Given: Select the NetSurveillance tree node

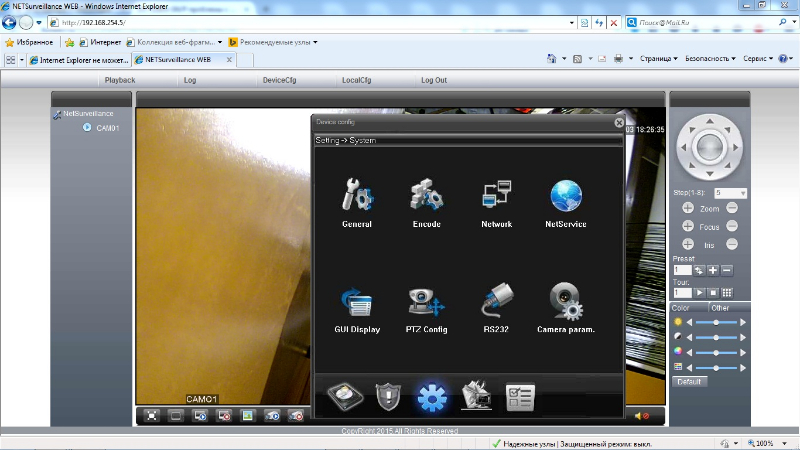Looking at the screenshot, I should pos(88,113).
